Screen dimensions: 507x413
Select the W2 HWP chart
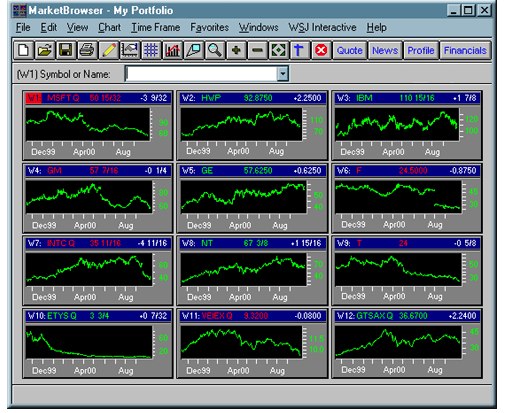[x=252, y=125]
